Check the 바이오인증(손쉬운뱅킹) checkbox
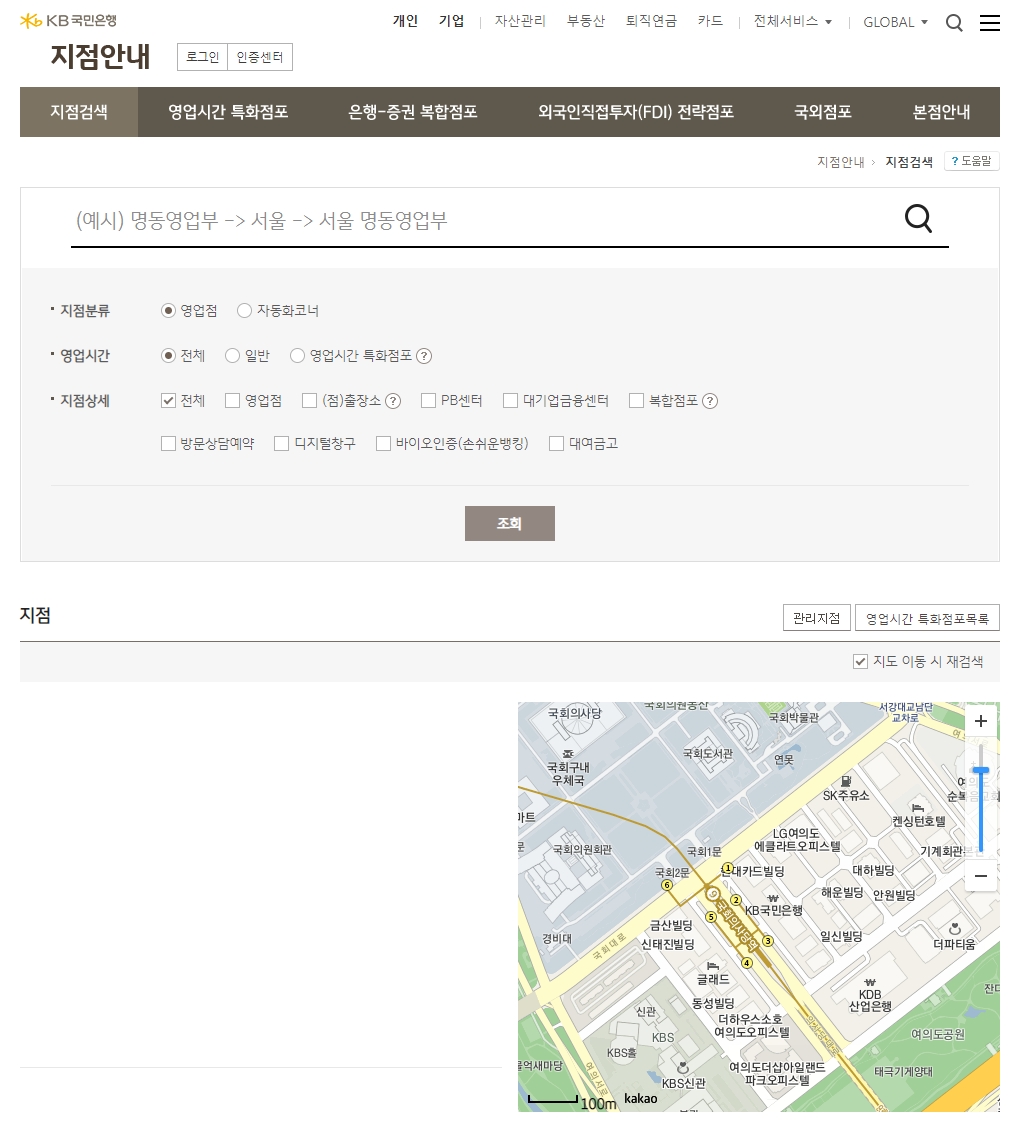Screen dimensions: 1025x1131 point(383,444)
